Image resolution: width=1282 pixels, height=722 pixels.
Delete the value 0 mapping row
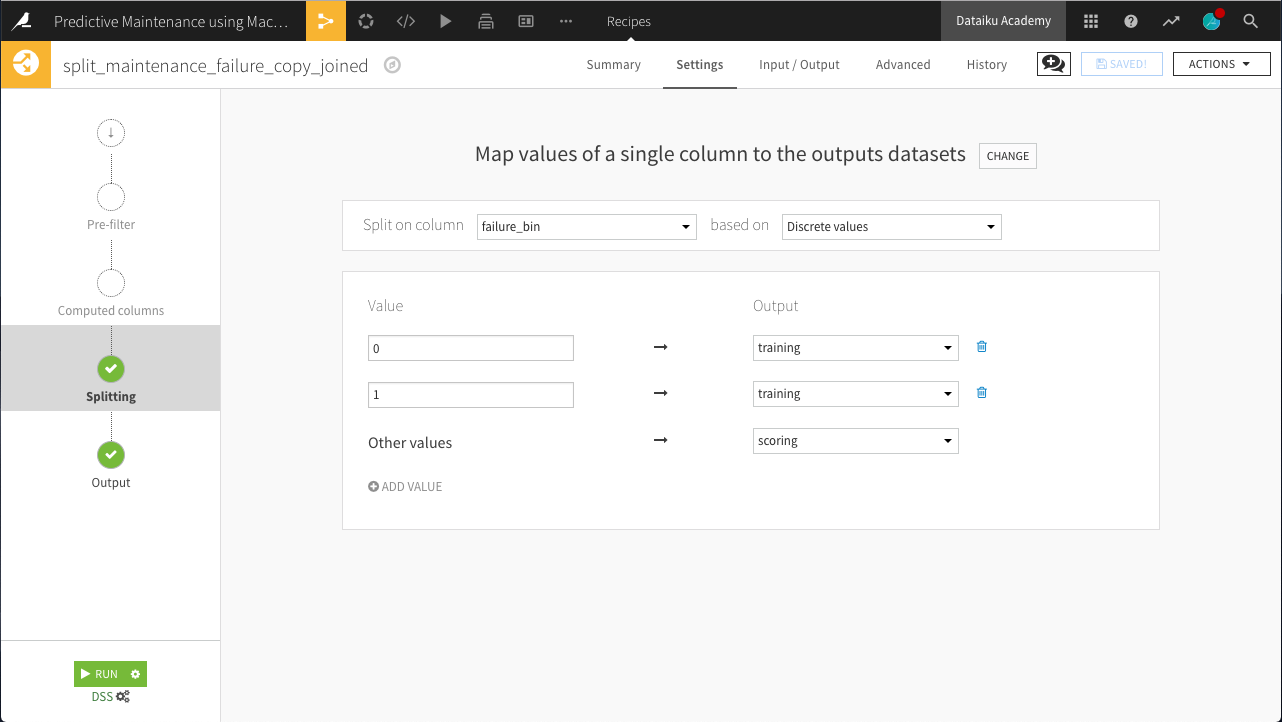[981, 347]
